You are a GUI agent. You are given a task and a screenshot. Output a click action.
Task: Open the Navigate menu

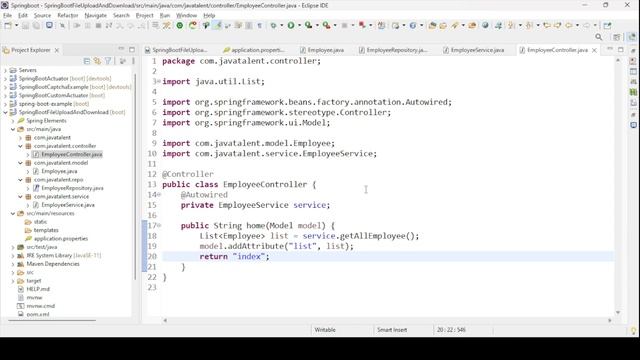96,15
